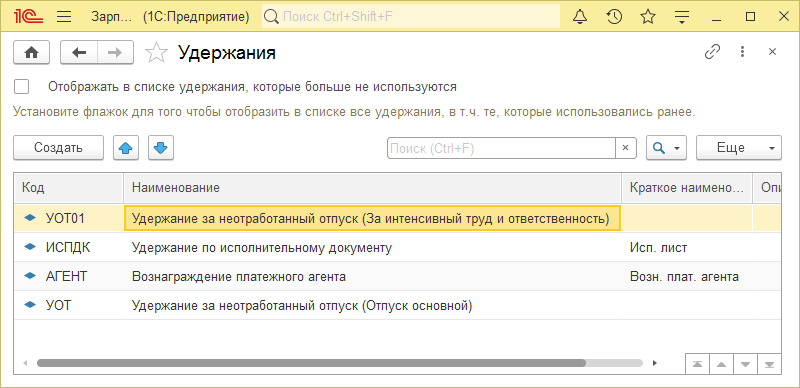The height and width of the screenshot is (388, 800).
Task: Toggle showing unused deductions in list
Action: point(22,87)
